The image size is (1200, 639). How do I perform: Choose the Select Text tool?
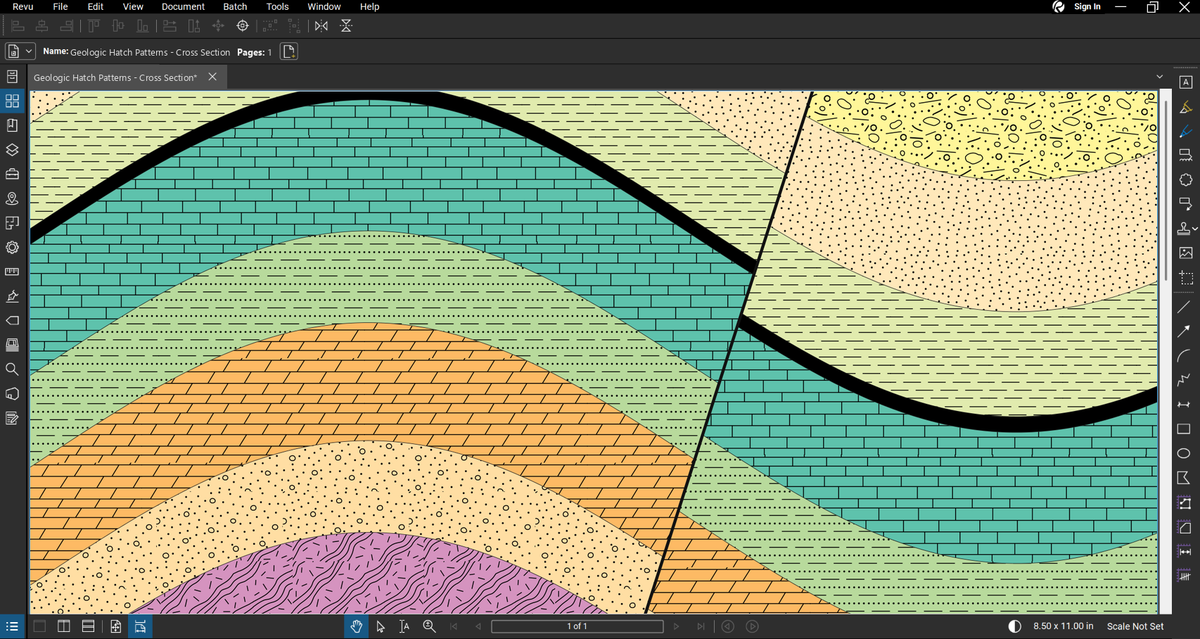coord(405,626)
